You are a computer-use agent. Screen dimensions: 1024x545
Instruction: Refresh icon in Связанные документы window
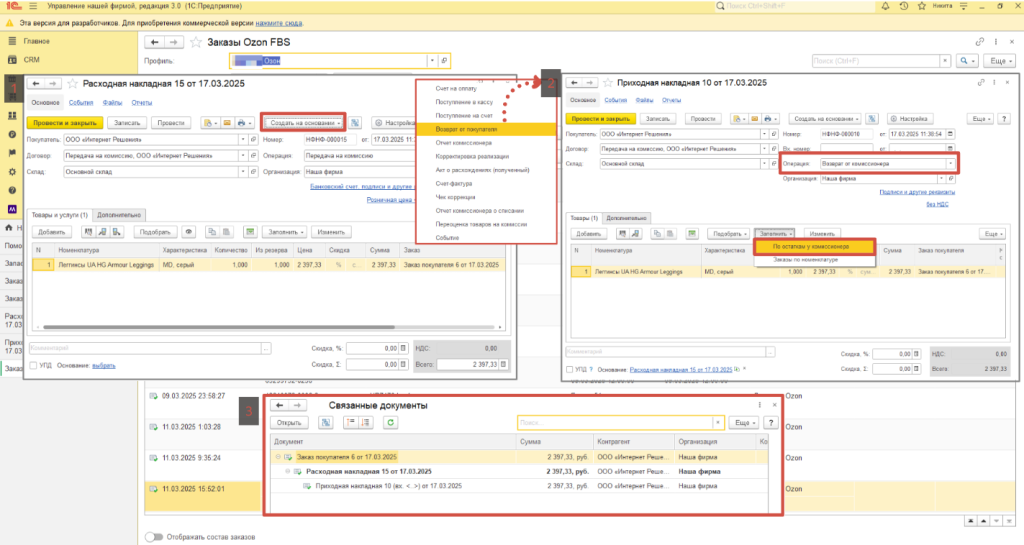390,423
